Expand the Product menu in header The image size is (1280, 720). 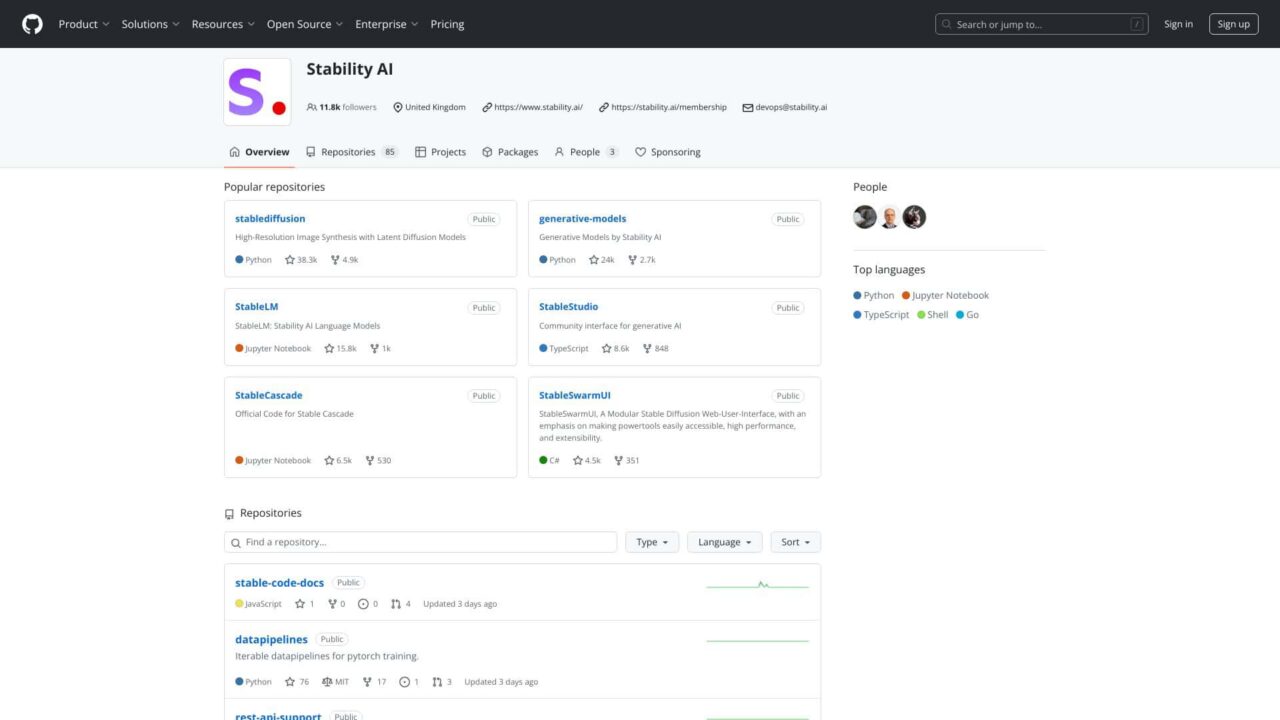pyautogui.click(x=84, y=24)
